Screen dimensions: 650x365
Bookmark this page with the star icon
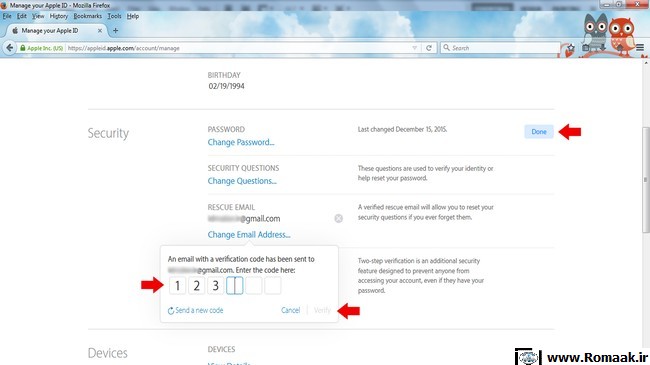point(571,48)
